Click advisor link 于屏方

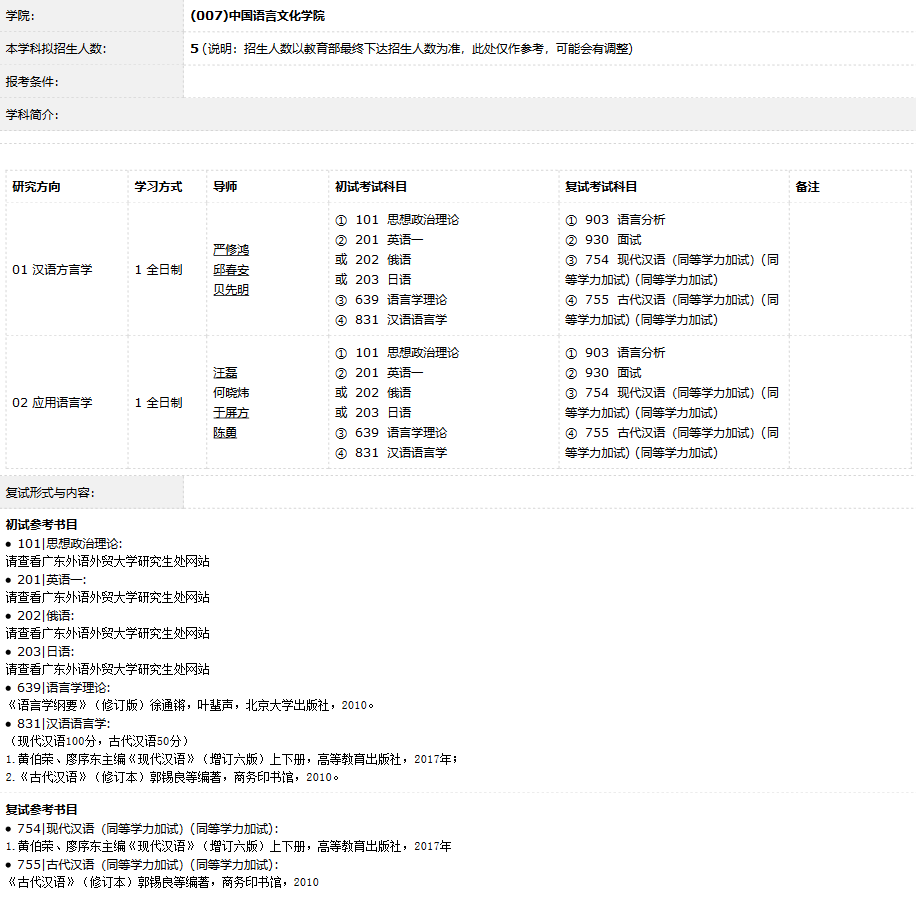[231, 413]
